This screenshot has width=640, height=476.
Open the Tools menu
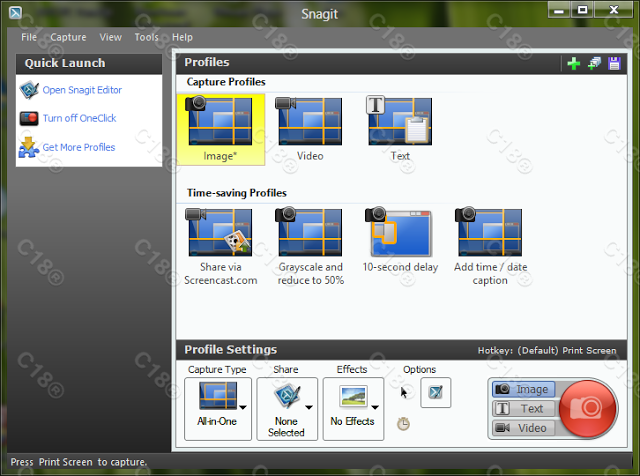(147, 37)
